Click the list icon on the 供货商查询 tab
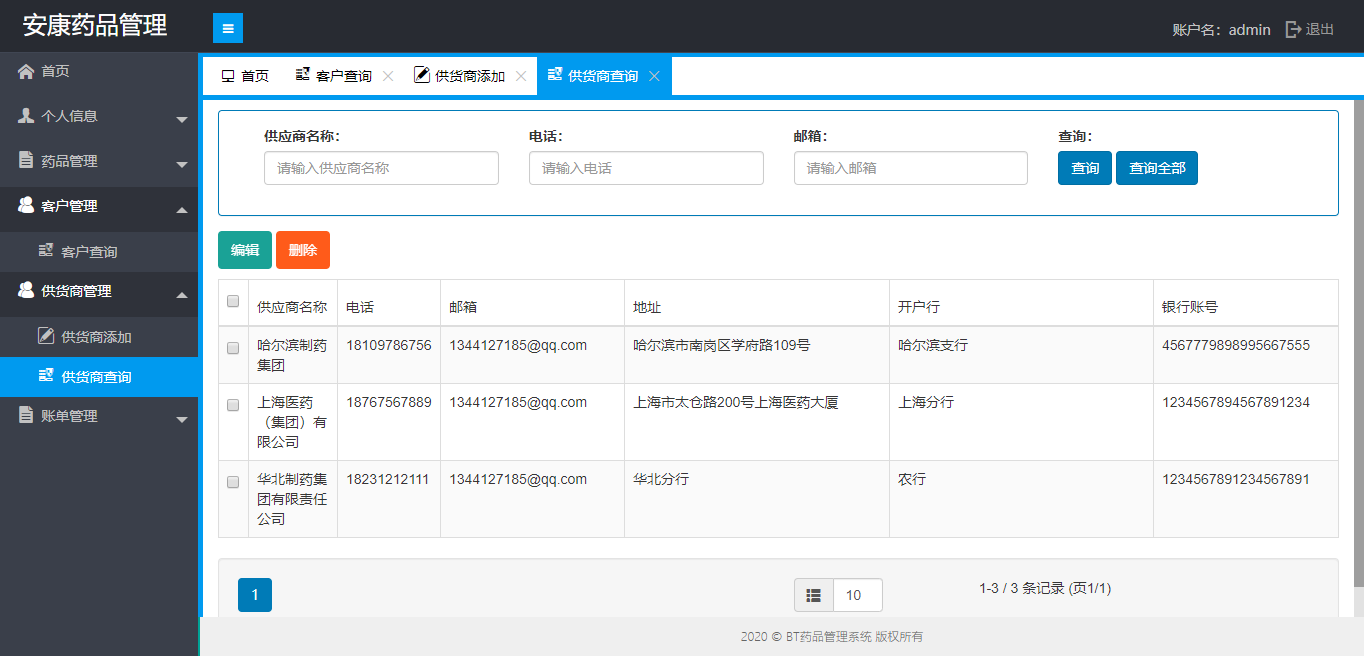 pos(555,75)
